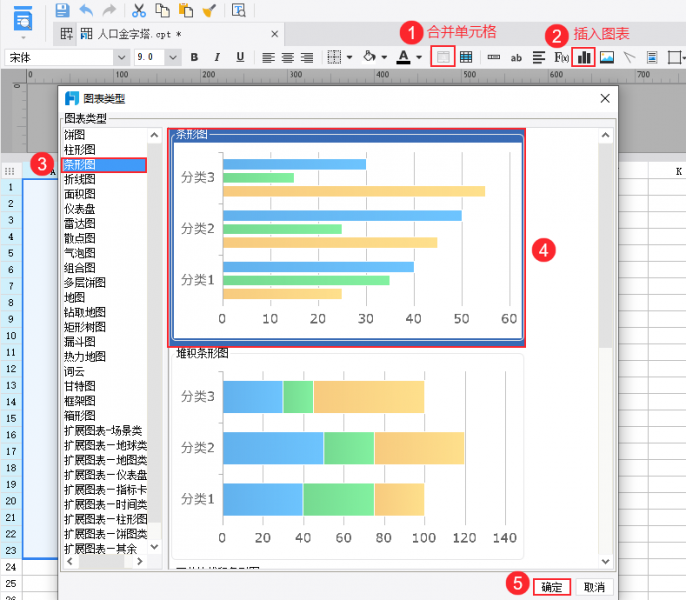Screen dimensions: 686x600
Task: Open the font size dropdown
Action: (x=173, y=57)
